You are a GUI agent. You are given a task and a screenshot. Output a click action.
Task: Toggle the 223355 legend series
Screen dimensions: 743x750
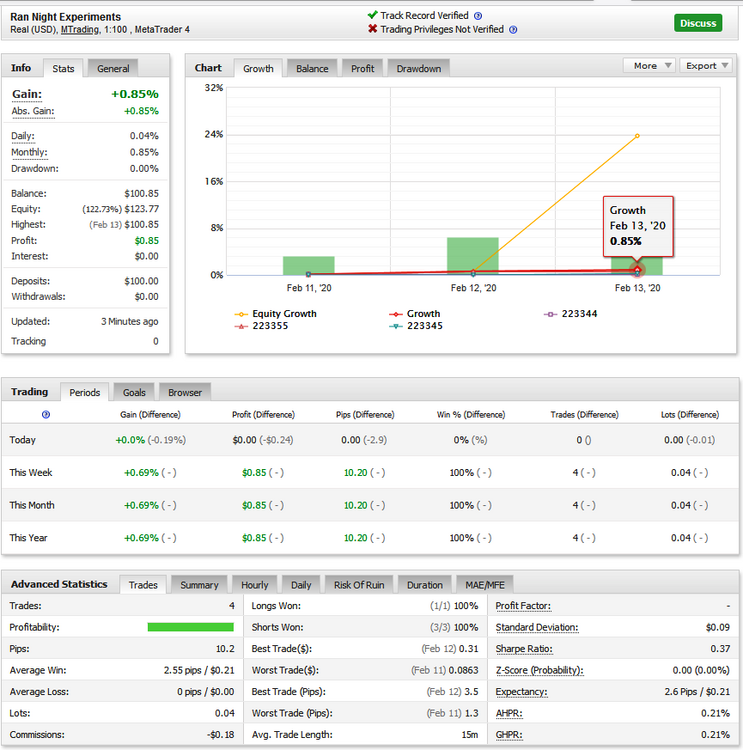[261, 326]
